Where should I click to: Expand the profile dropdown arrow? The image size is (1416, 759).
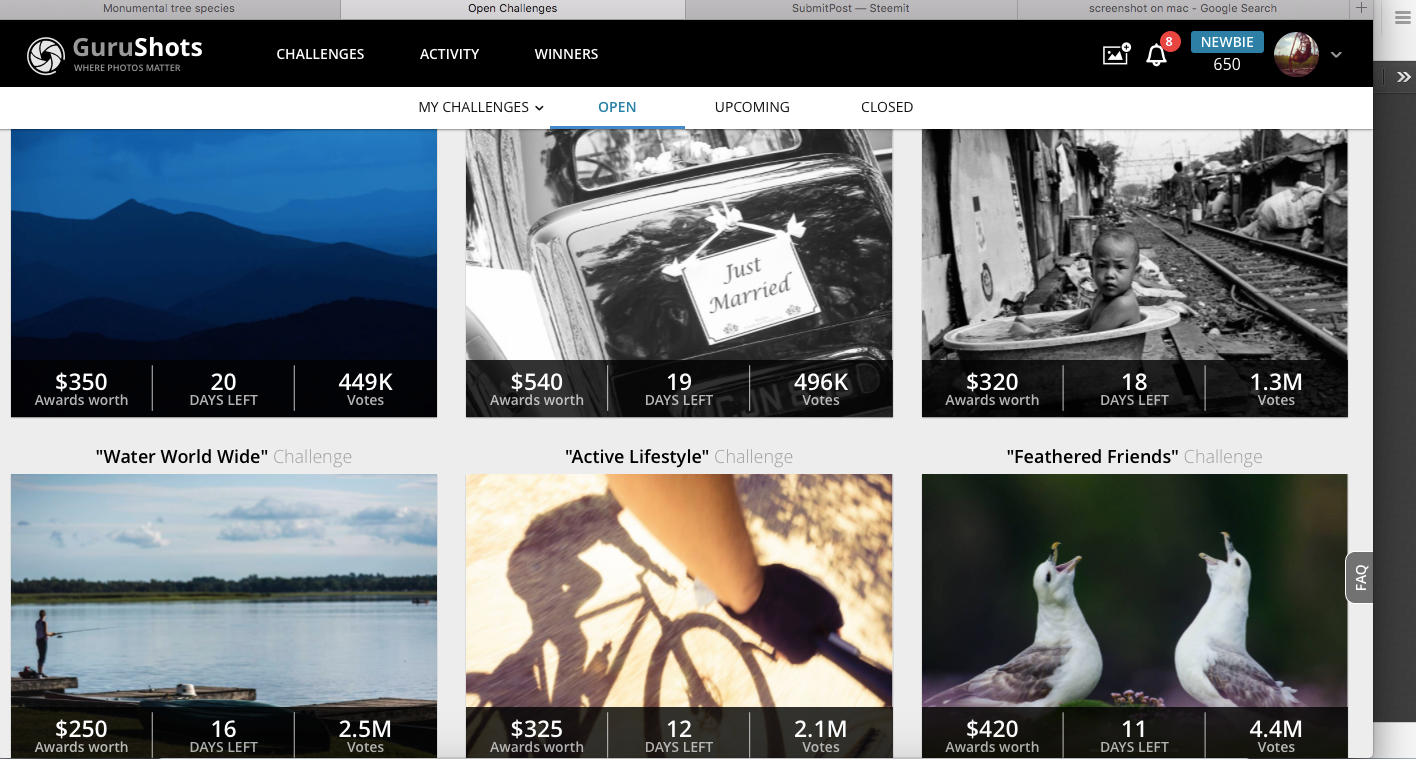1336,55
